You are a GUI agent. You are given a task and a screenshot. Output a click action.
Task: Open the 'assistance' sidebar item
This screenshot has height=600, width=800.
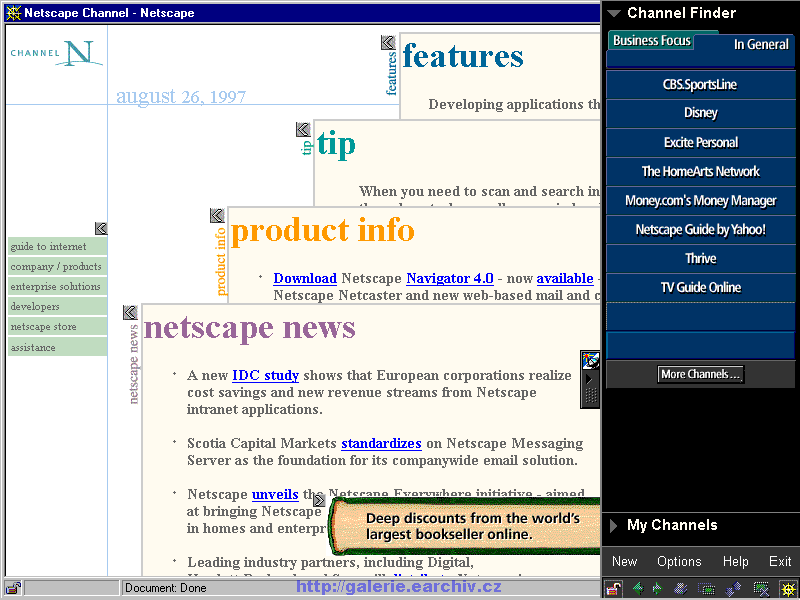(x=57, y=347)
